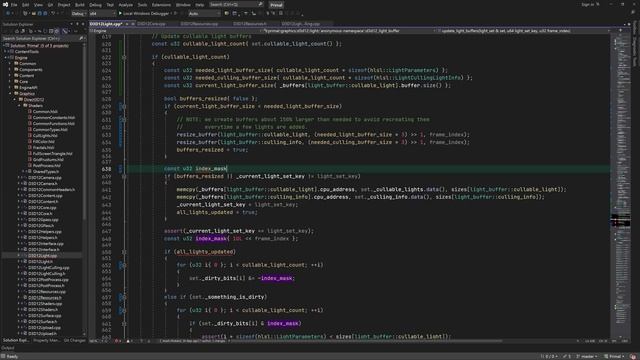Click the editor vertical scrollbar map
Image resolution: width=640 pixels, height=360 pixels.
point(621,186)
